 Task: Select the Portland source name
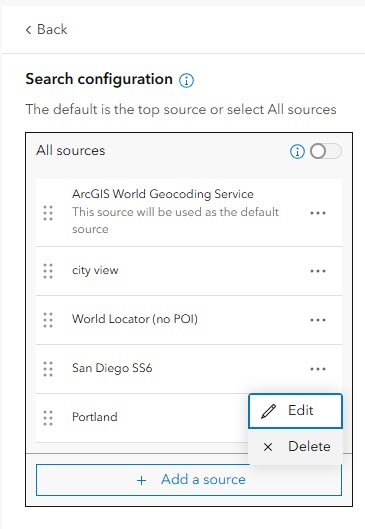[x=95, y=417]
